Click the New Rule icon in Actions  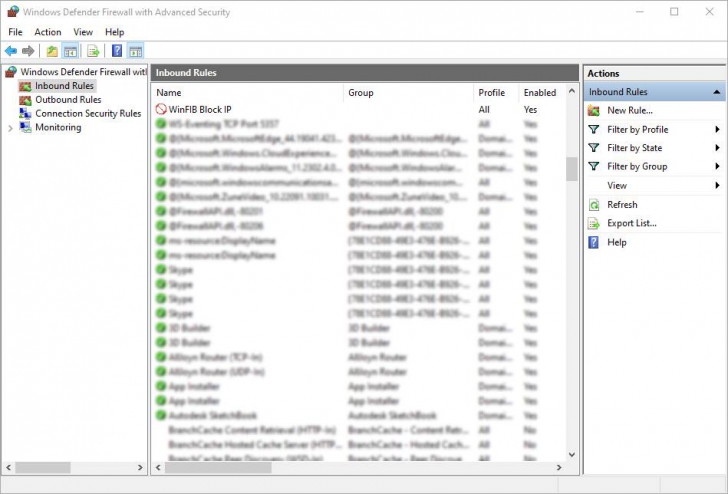tap(594, 110)
